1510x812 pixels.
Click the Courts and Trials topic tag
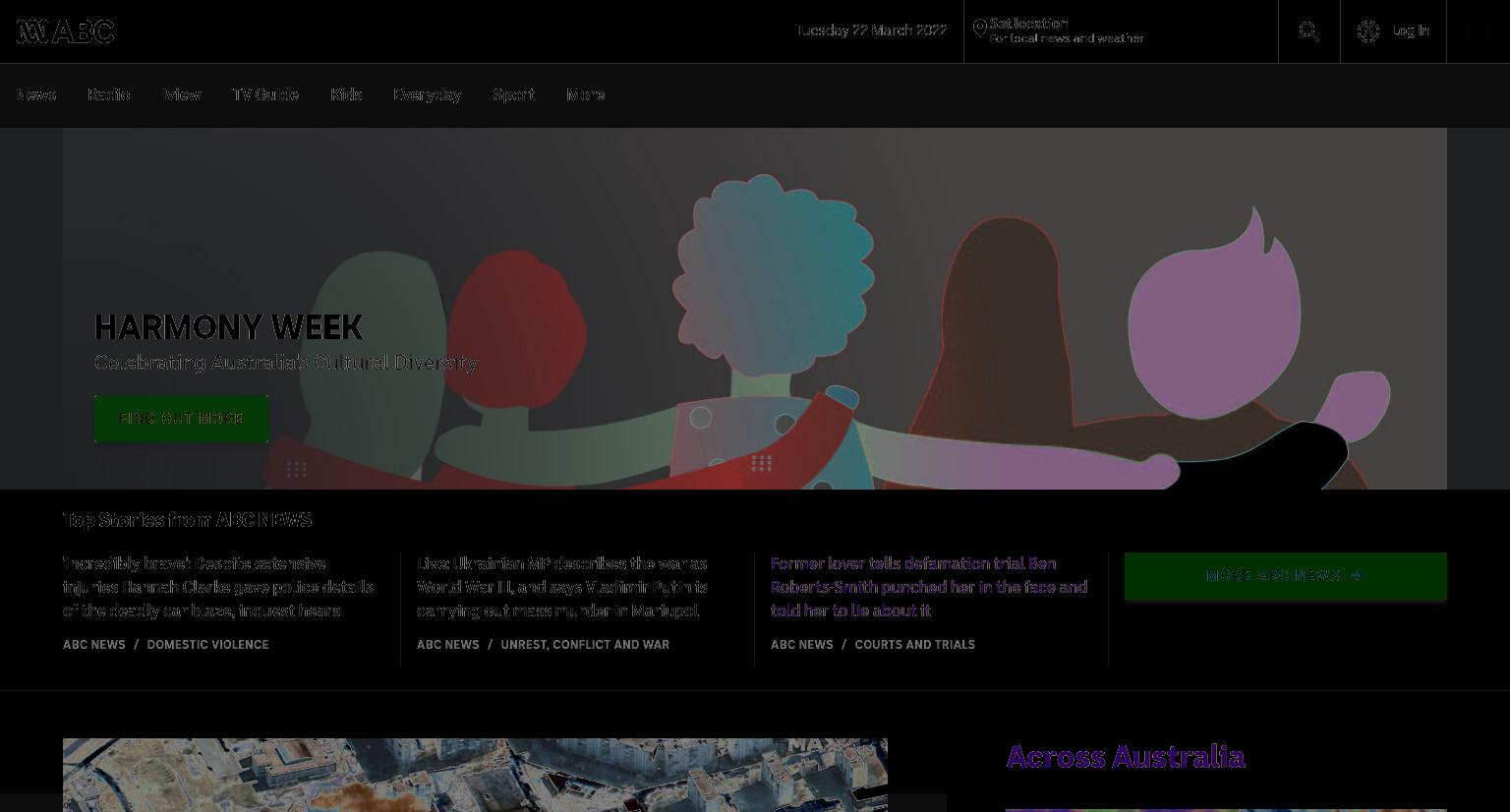tap(914, 645)
